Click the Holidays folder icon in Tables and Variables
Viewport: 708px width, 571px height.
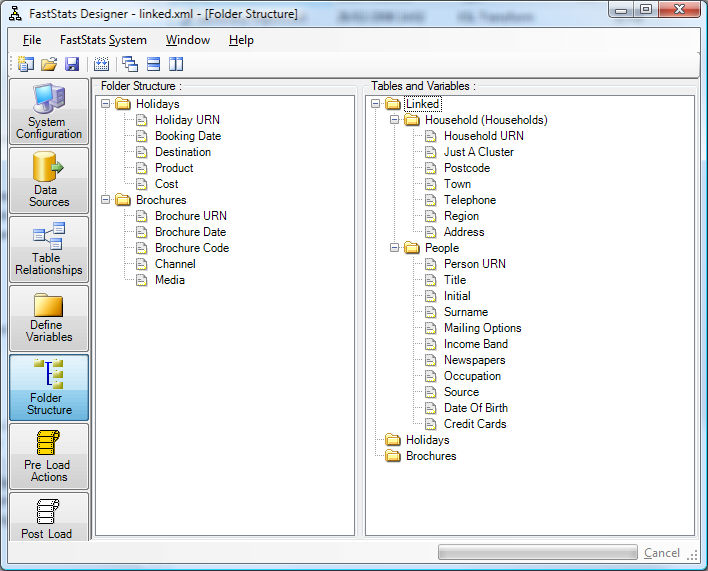(x=393, y=440)
